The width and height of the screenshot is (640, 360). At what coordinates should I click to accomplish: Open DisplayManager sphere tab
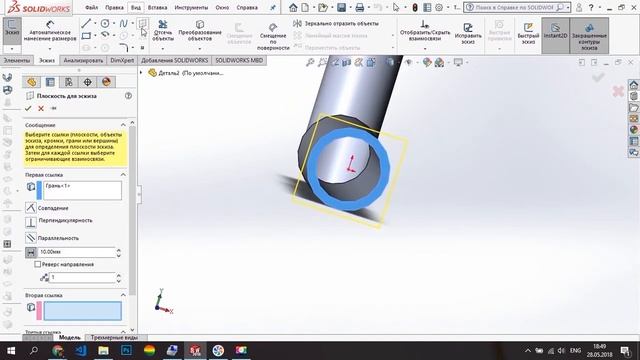[106, 82]
